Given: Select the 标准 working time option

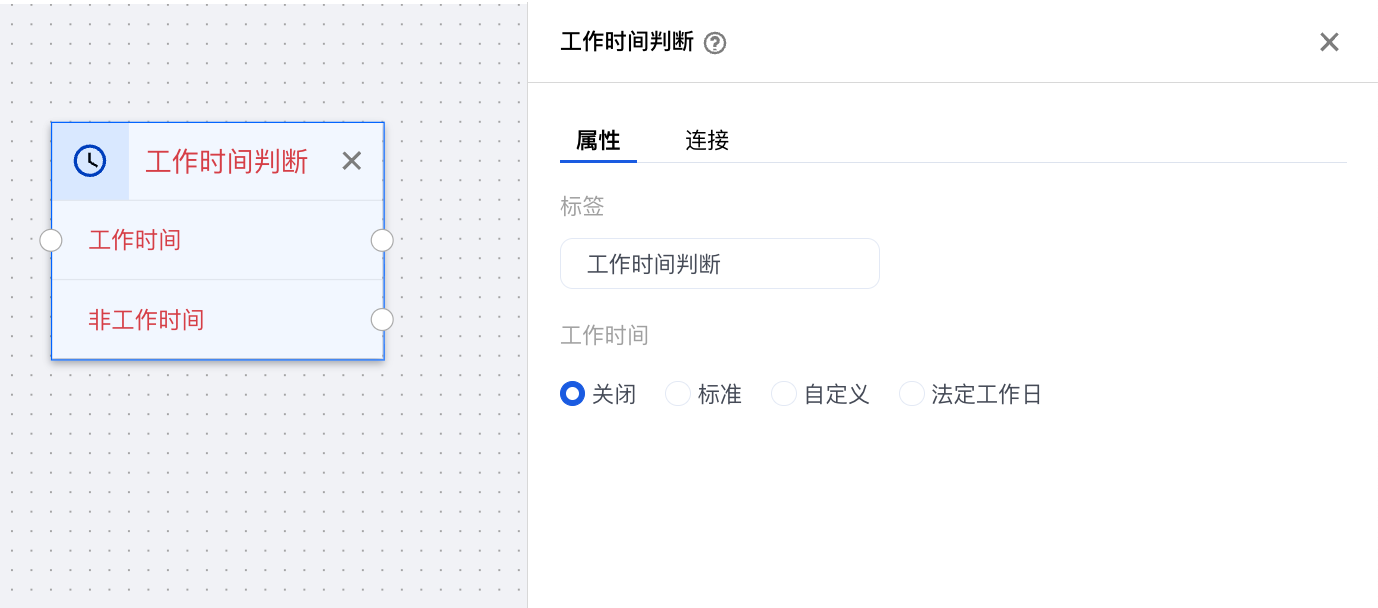Looking at the screenshot, I should (678, 394).
